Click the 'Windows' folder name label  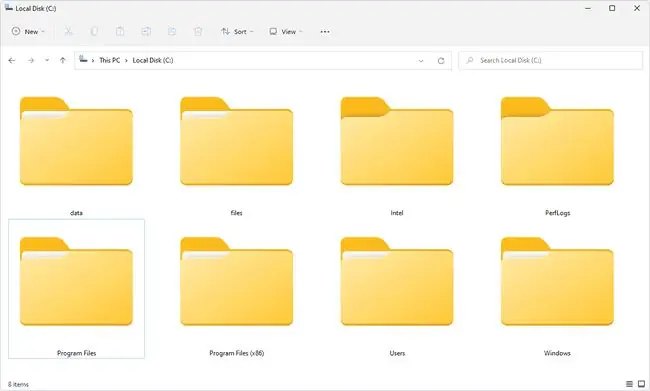pyautogui.click(x=557, y=353)
